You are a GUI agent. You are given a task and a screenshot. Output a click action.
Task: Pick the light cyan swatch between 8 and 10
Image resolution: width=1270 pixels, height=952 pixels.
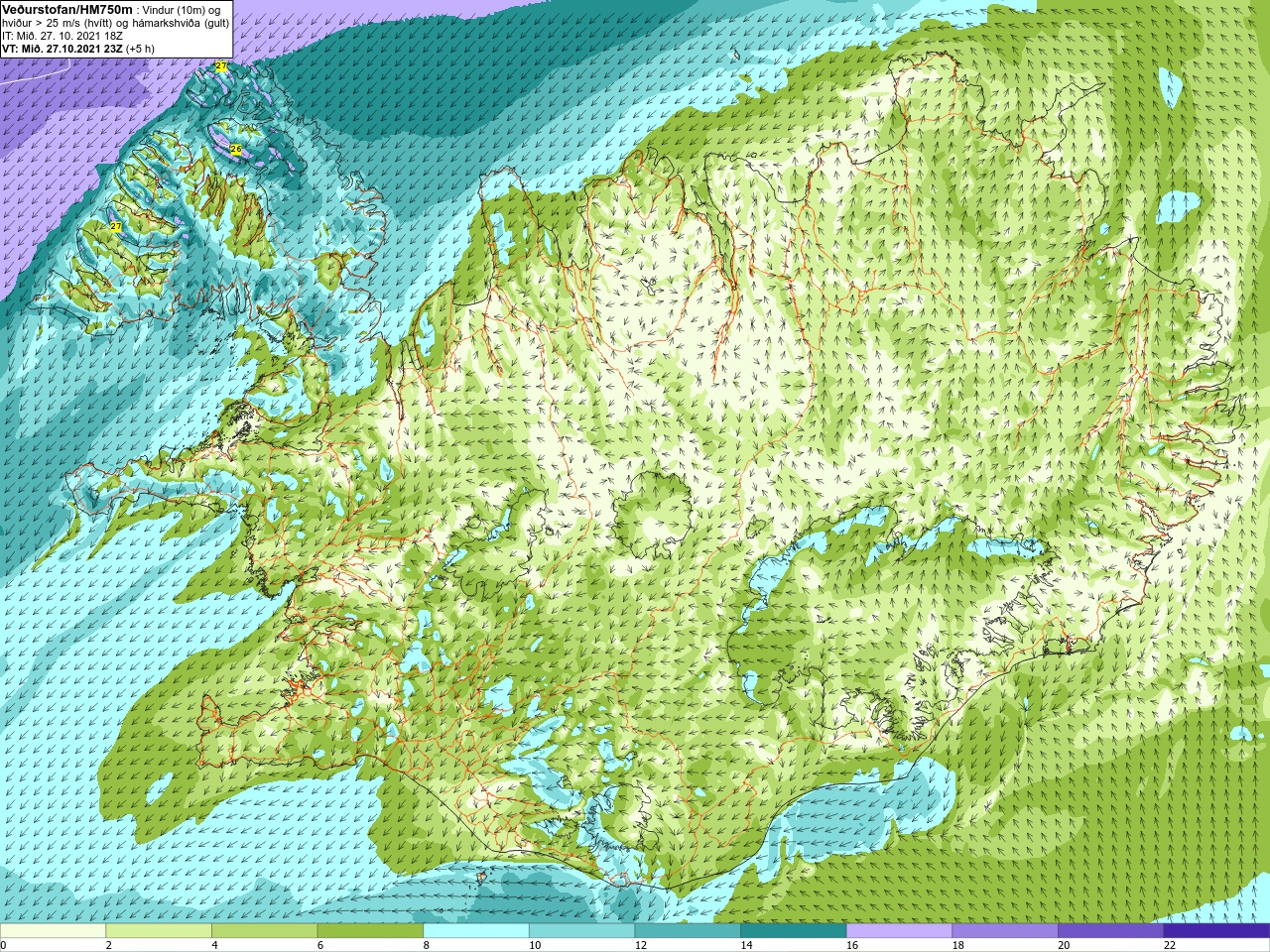(476, 931)
